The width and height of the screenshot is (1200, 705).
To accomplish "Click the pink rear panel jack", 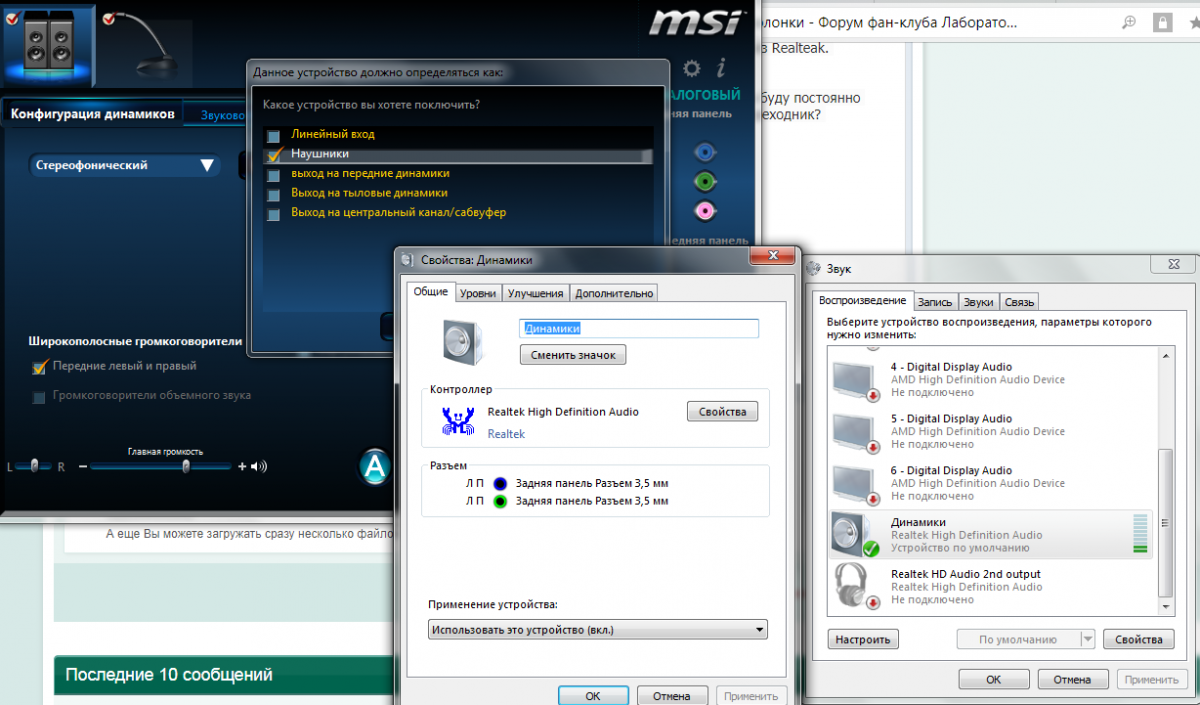I will (x=705, y=211).
